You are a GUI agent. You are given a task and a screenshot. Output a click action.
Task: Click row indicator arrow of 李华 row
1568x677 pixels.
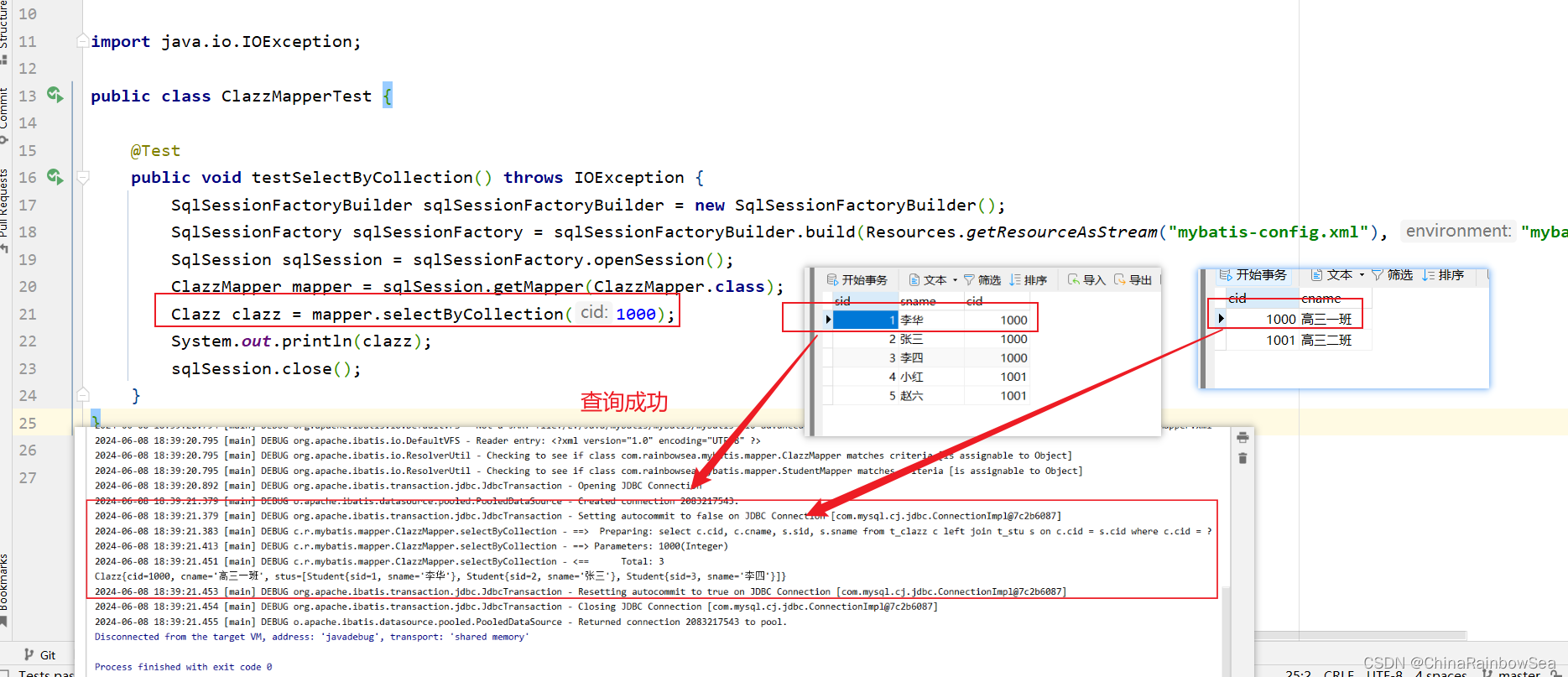point(828,320)
